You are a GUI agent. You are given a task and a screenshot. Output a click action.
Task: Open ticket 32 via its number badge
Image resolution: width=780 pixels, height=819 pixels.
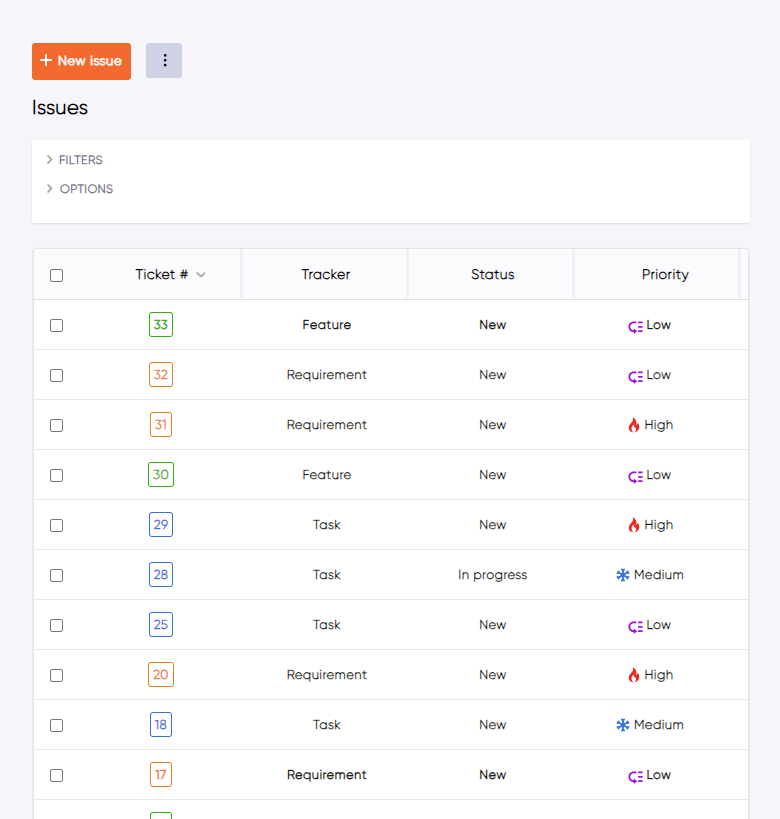pyautogui.click(x=161, y=374)
